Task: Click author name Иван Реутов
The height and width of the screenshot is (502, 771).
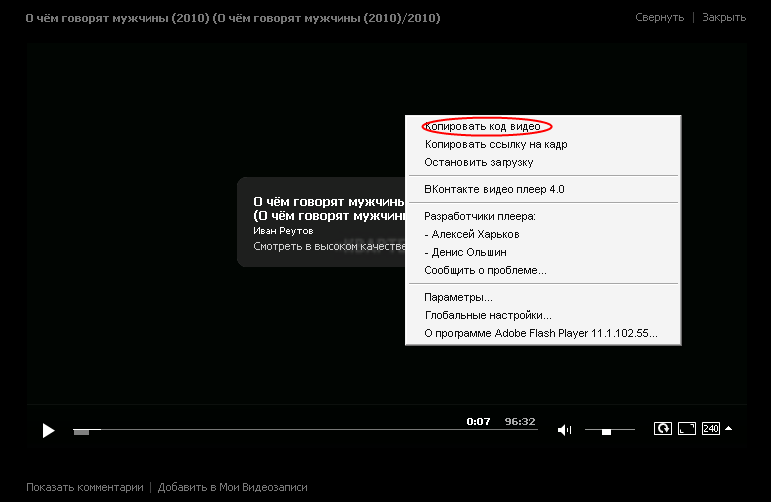Action: click(x=283, y=231)
